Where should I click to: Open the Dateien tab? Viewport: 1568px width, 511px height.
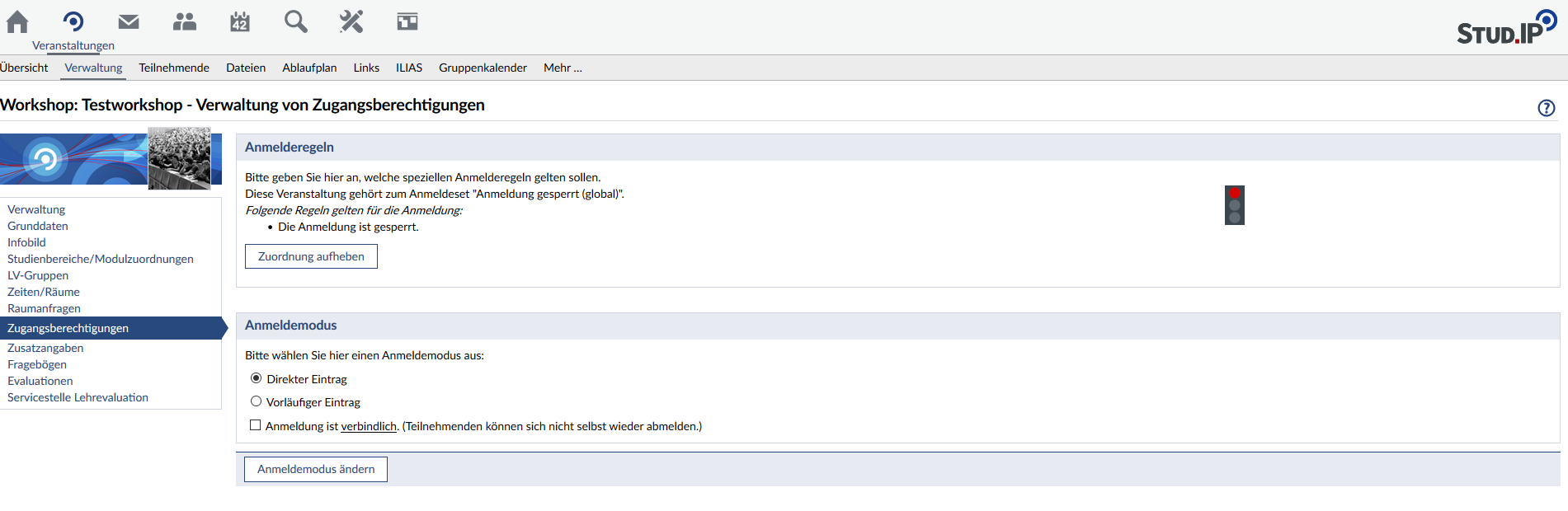tap(246, 68)
